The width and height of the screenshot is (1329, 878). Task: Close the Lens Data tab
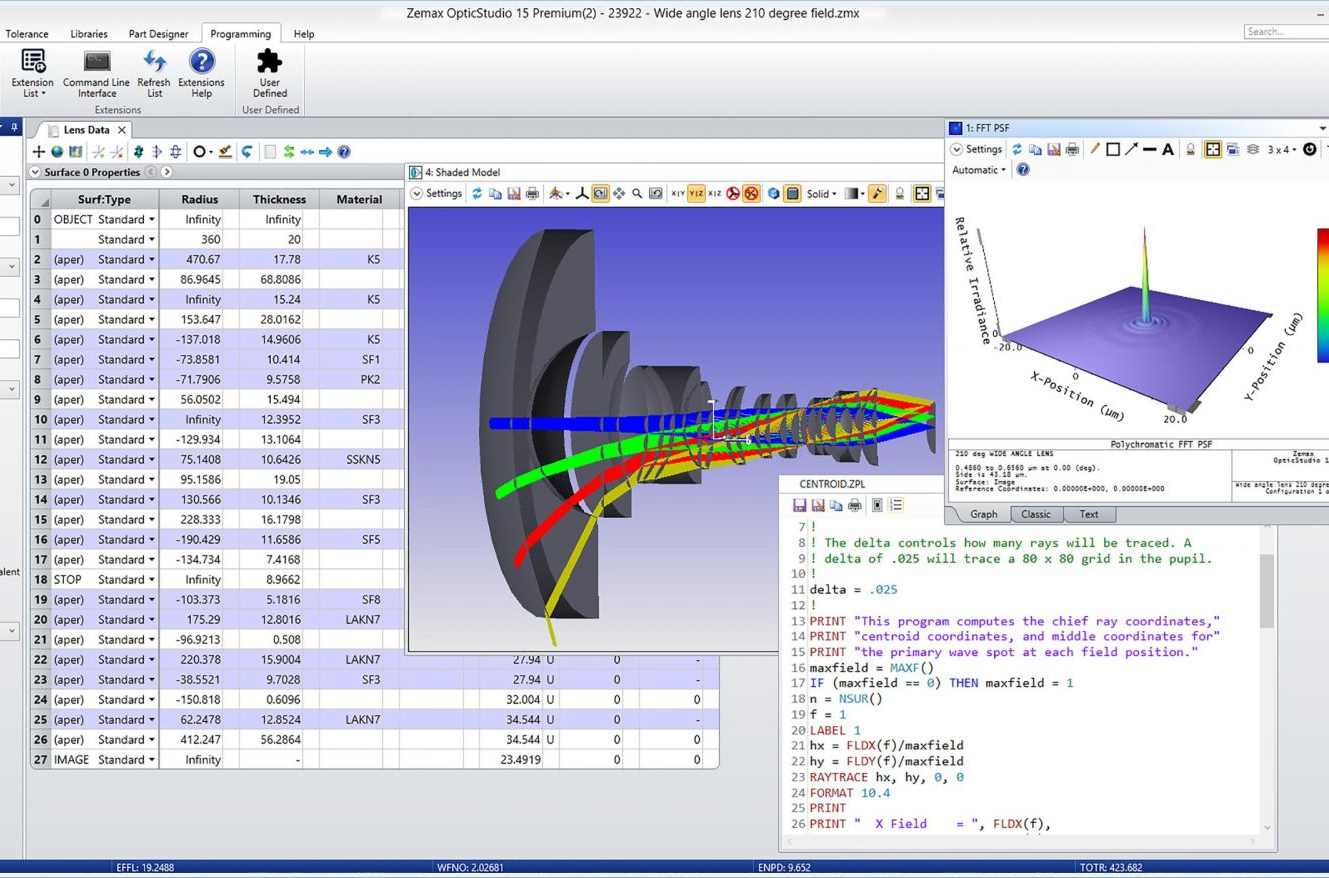[x=122, y=130]
